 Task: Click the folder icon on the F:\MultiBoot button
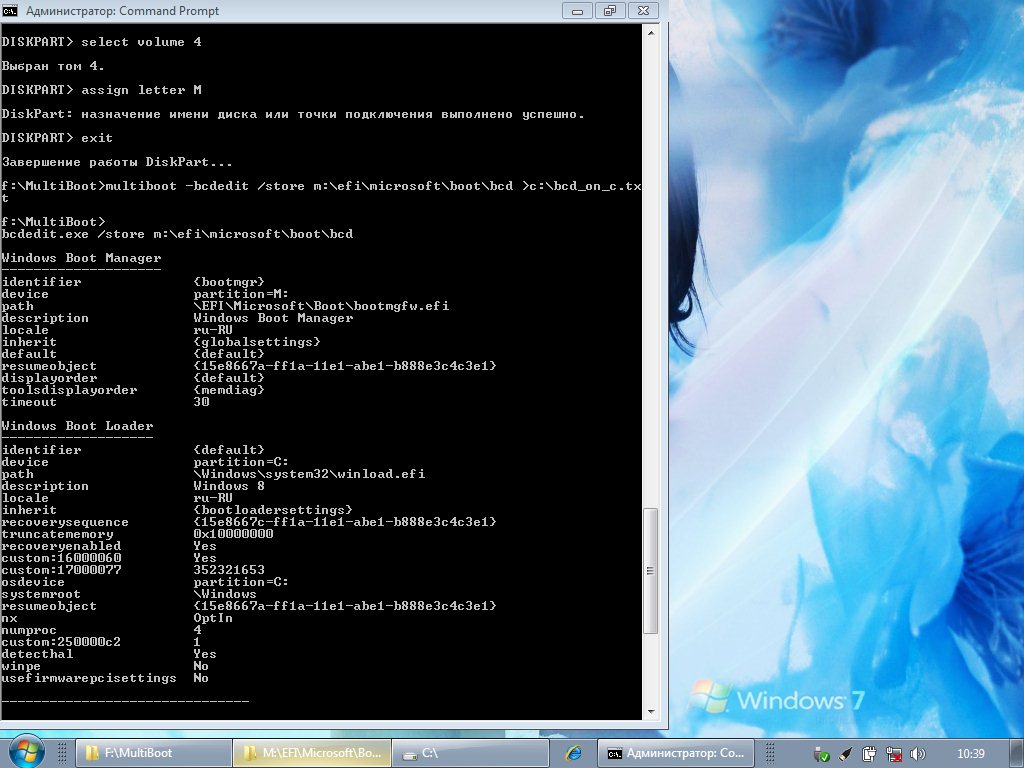coord(92,753)
